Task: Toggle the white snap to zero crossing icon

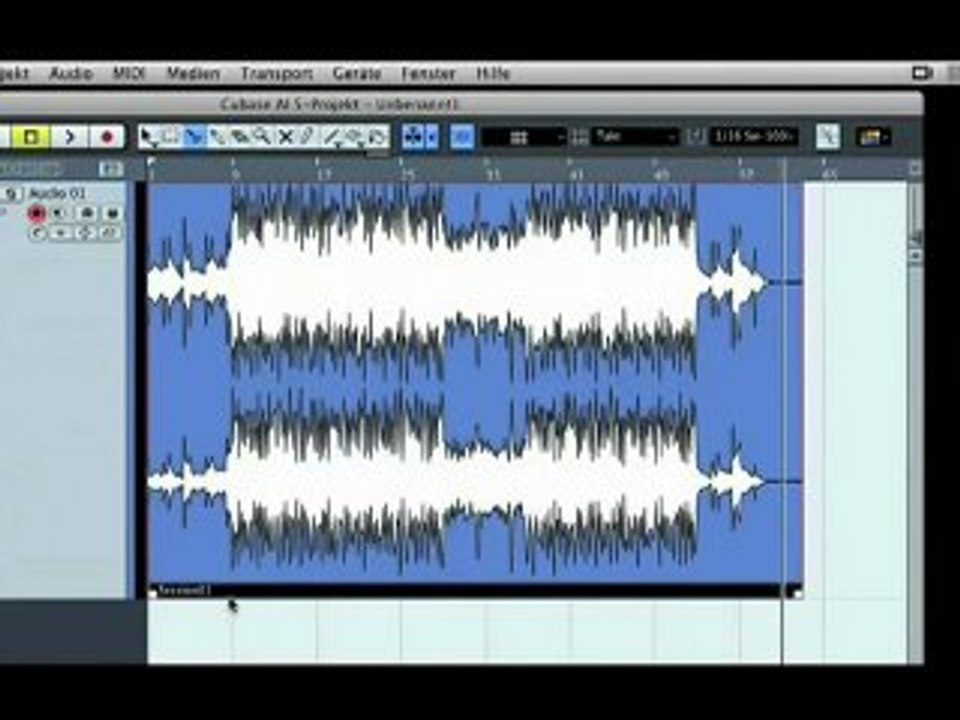Action: (x=828, y=137)
